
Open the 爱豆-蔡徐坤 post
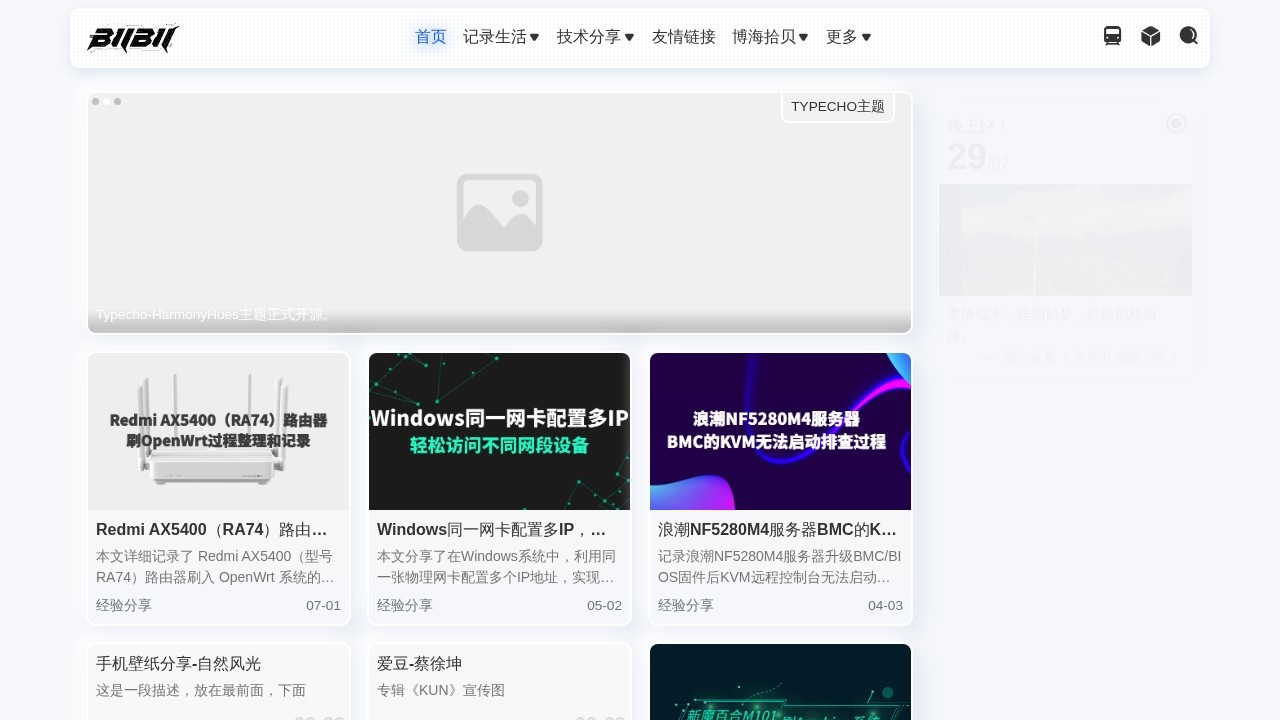coord(420,664)
